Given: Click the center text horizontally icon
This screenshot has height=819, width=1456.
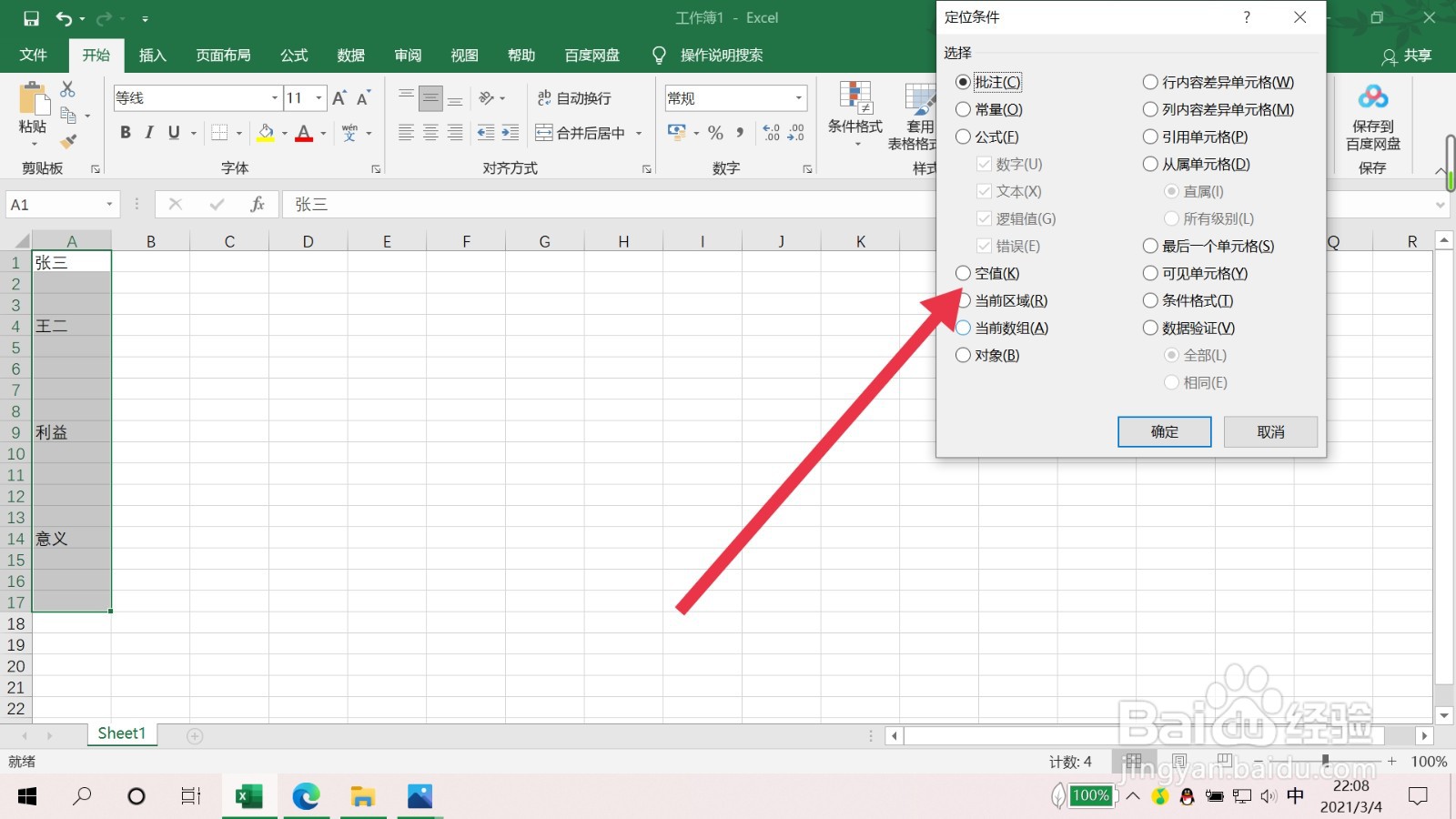Looking at the screenshot, I should click(x=430, y=133).
